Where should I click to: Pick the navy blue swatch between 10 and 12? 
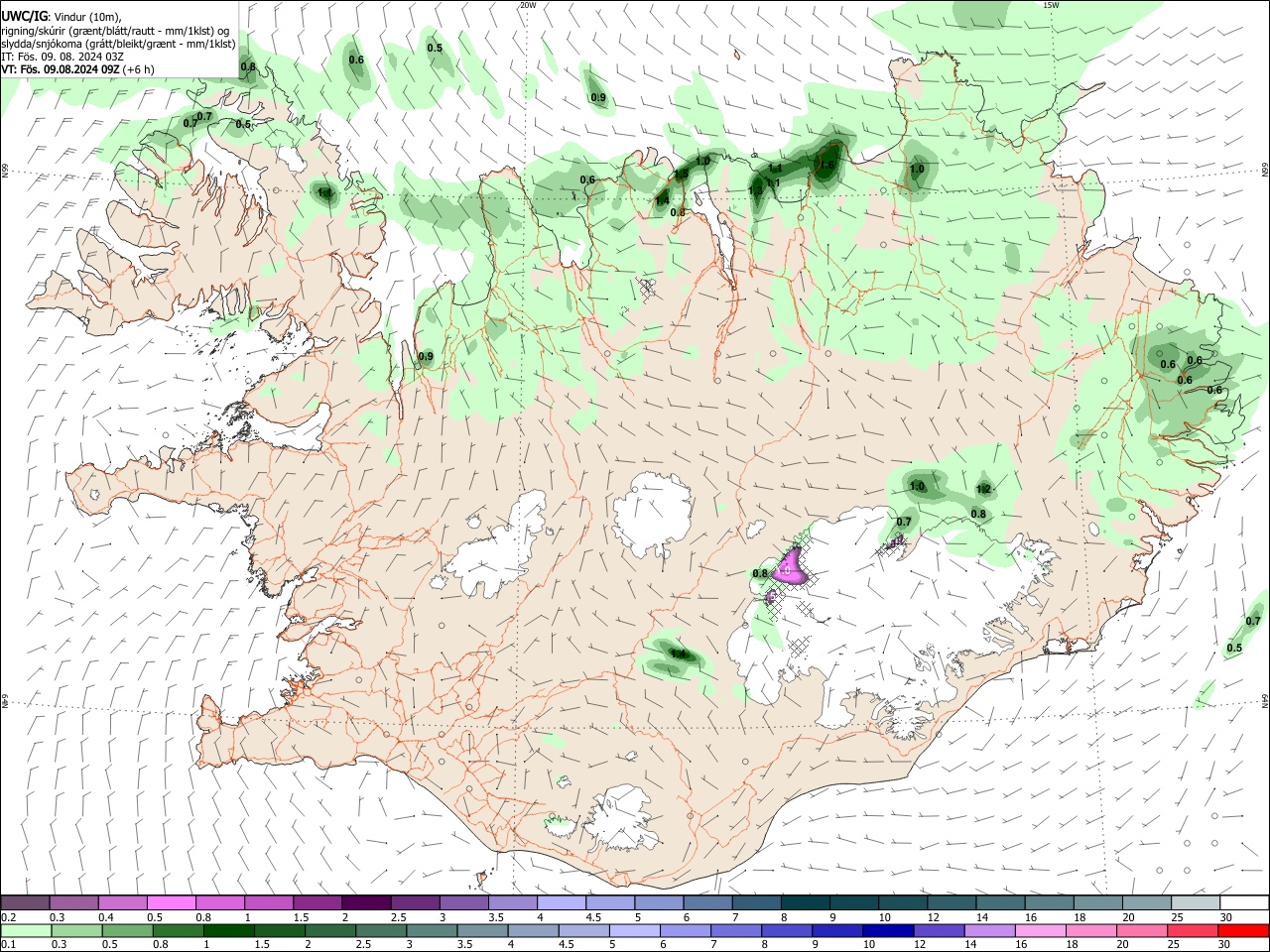(886, 931)
